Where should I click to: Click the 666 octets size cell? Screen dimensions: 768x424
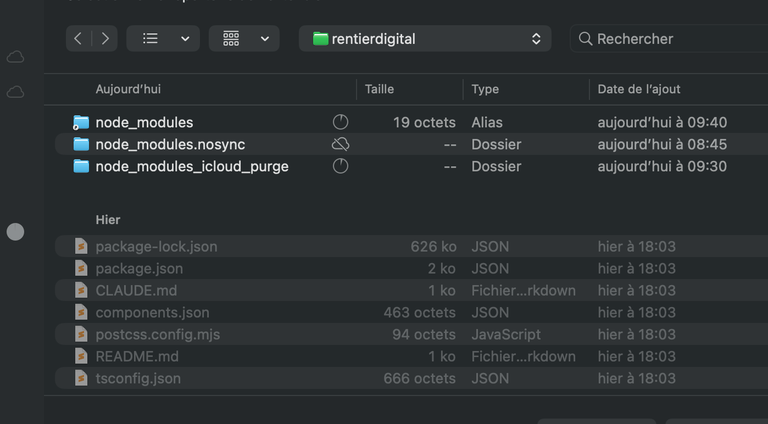point(420,378)
